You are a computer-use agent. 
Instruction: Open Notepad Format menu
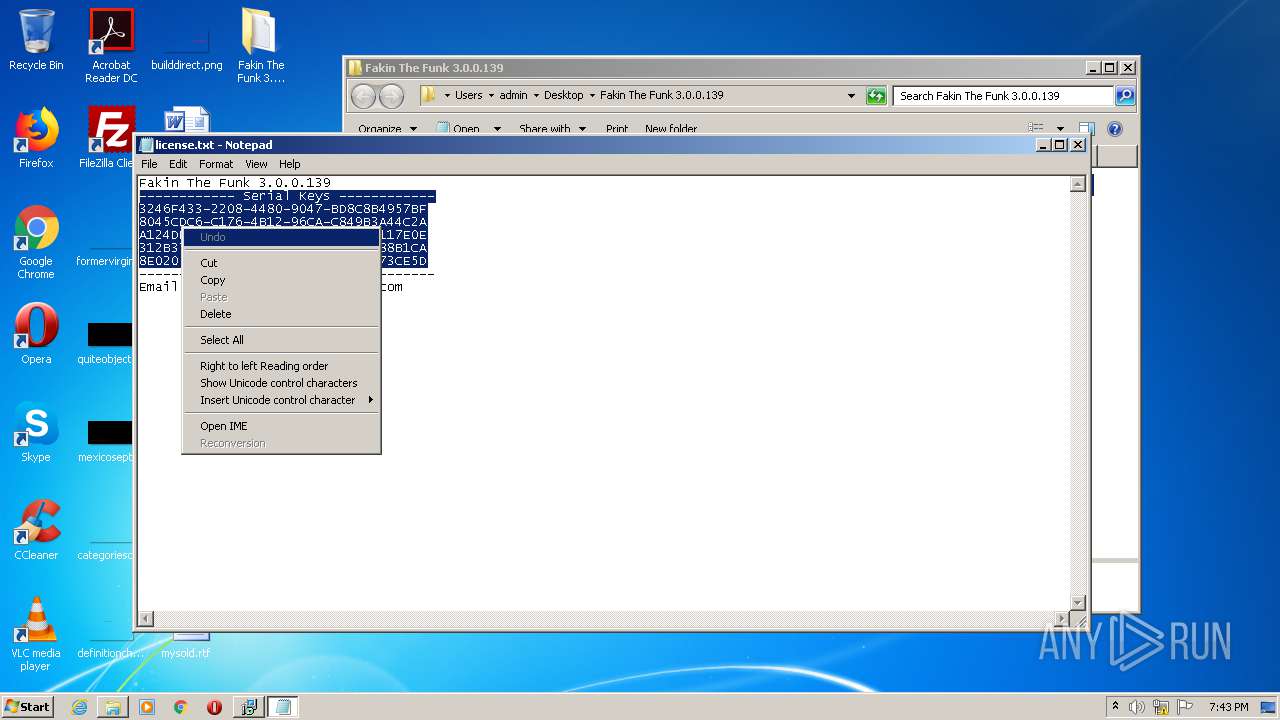(x=216, y=164)
